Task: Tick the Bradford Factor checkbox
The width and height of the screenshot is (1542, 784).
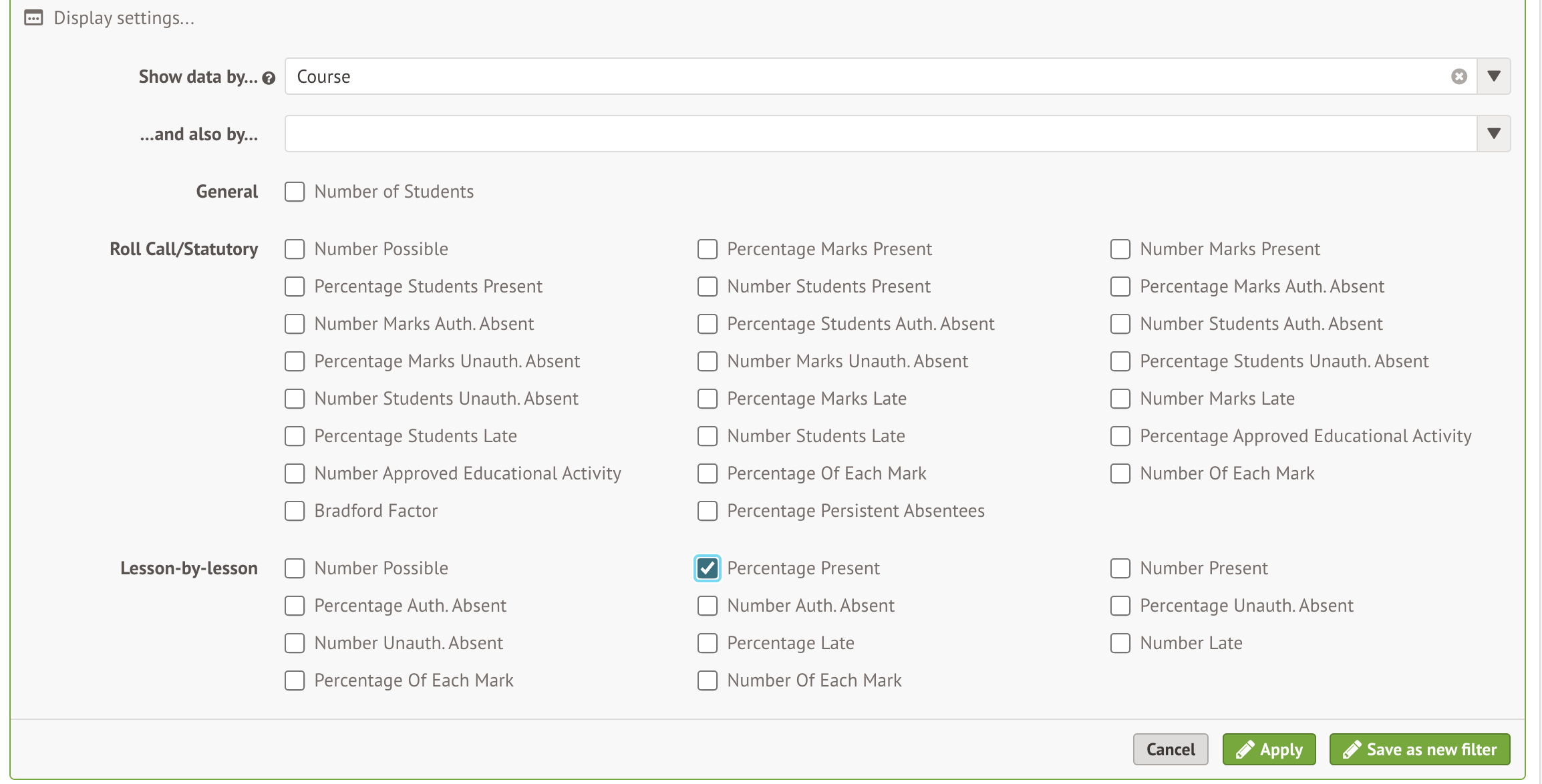Action: [295, 512]
